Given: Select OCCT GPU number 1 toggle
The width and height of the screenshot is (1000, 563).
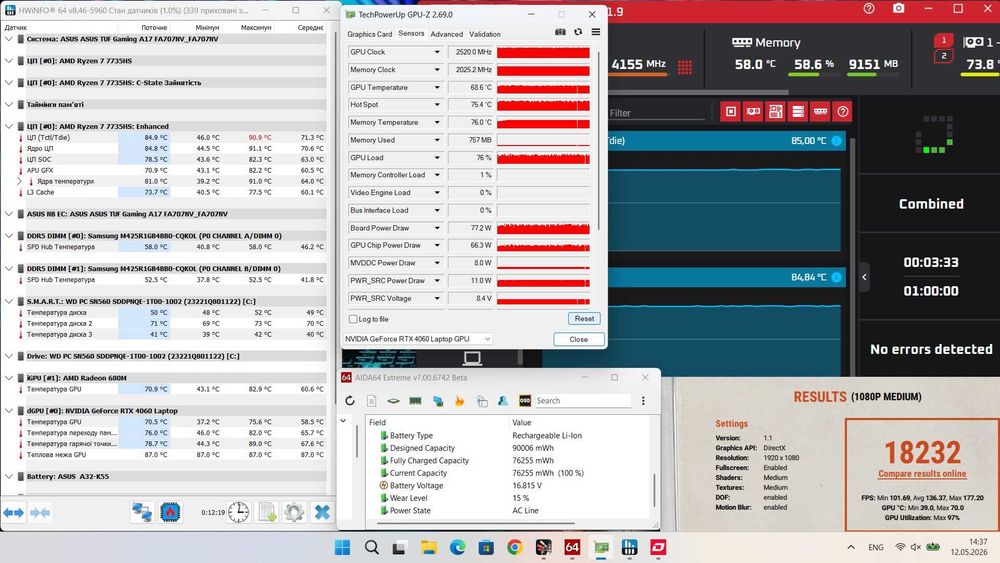Looking at the screenshot, I should click(943, 40).
